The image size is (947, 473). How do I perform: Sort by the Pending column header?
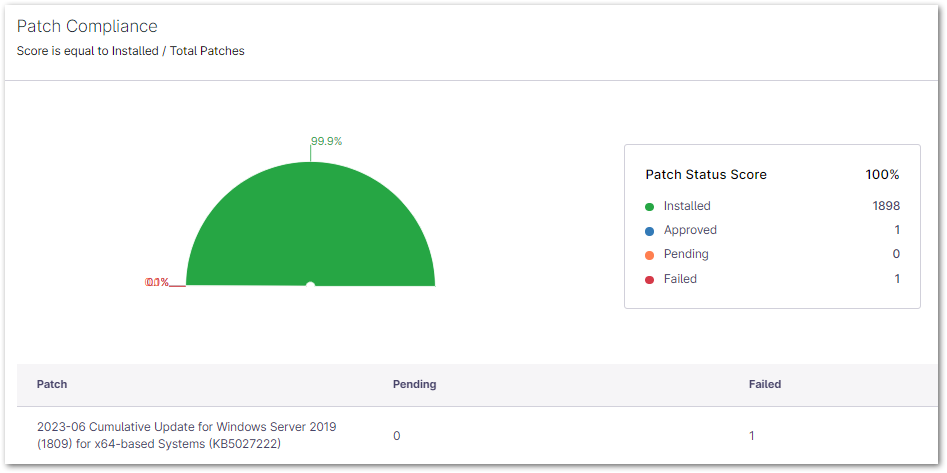pos(414,384)
